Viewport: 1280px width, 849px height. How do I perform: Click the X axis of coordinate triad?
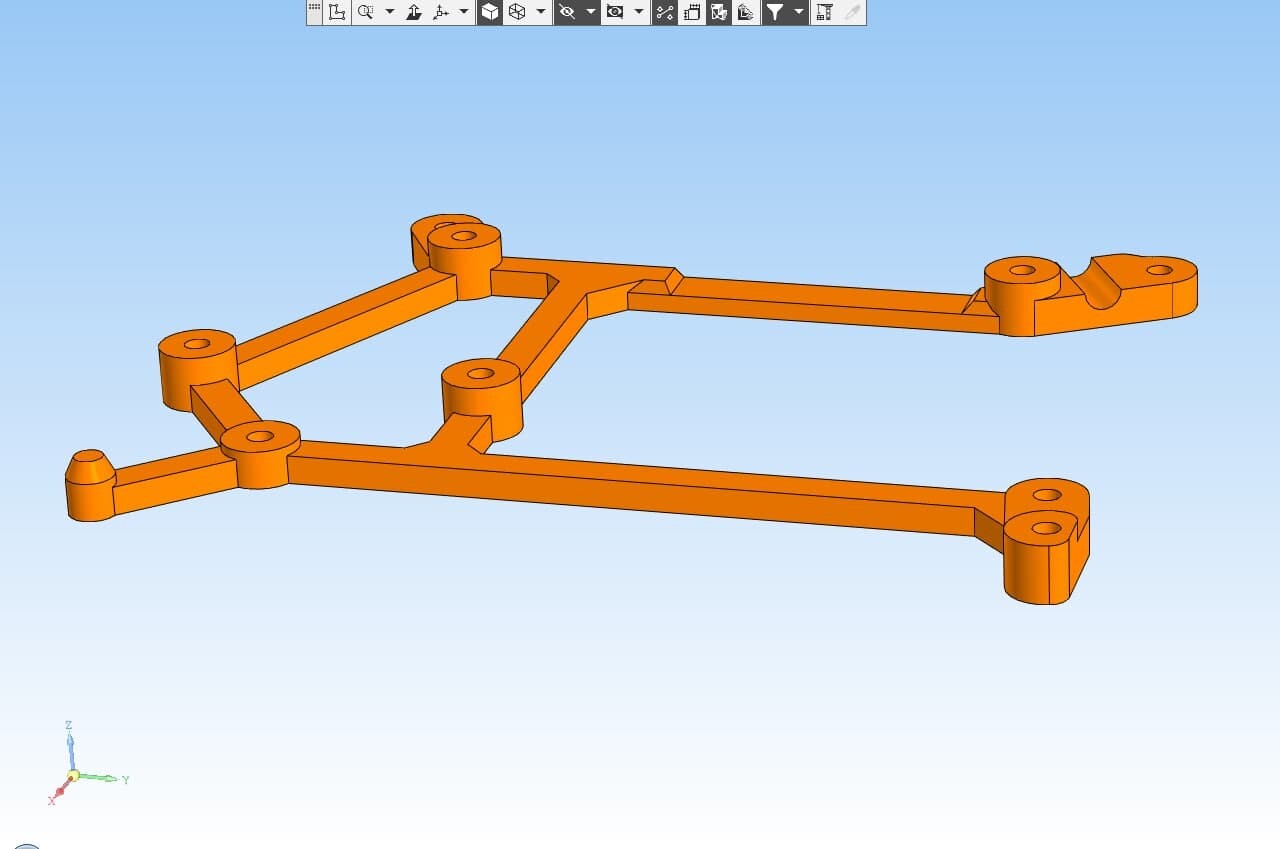(x=58, y=793)
